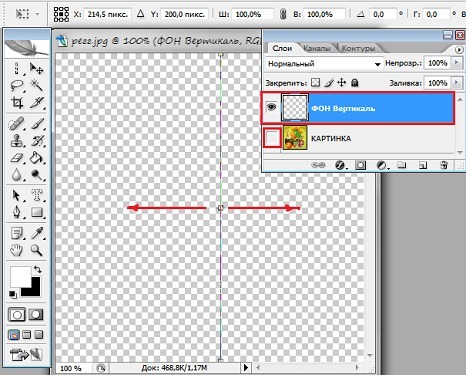Select the Lasso tool
The height and width of the screenshot is (375, 466).
point(17,85)
